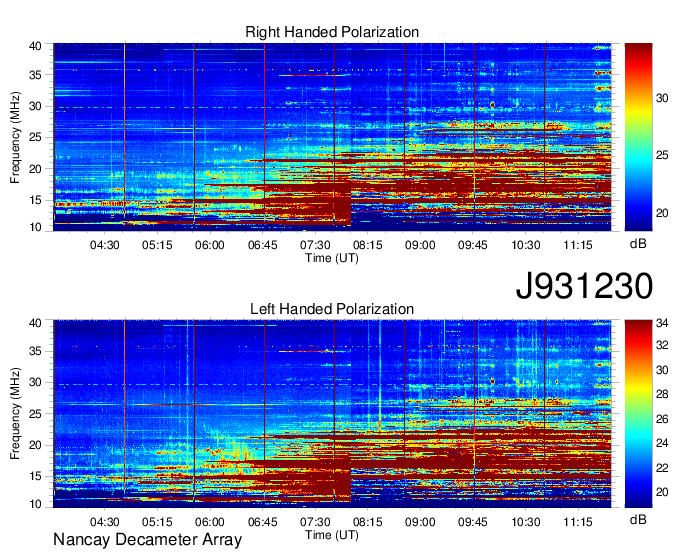Click 07:30 time tick under Left Handed plot
Screen dimensions: 680x552
click(315, 522)
